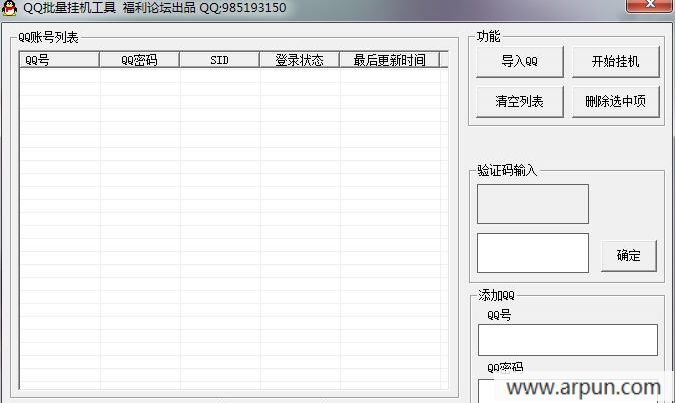Clear the list with the 清空列表 button
676x403 pixels.
pyautogui.click(x=520, y=102)
